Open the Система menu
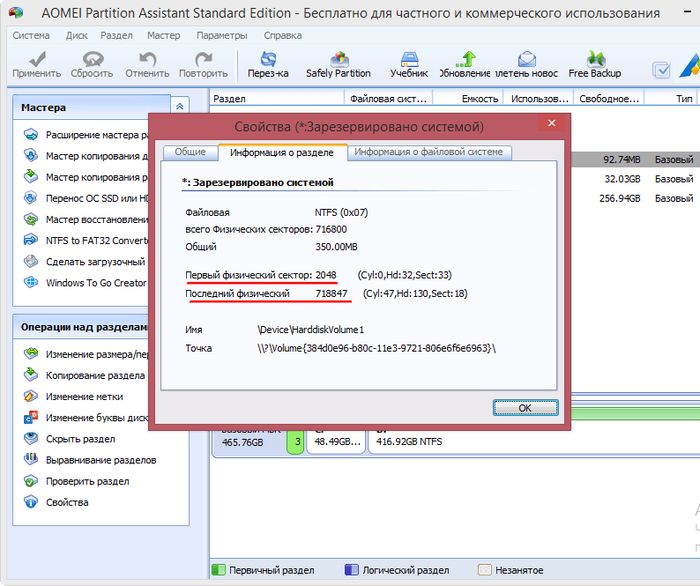700x586 pixels. coord(32,35)
